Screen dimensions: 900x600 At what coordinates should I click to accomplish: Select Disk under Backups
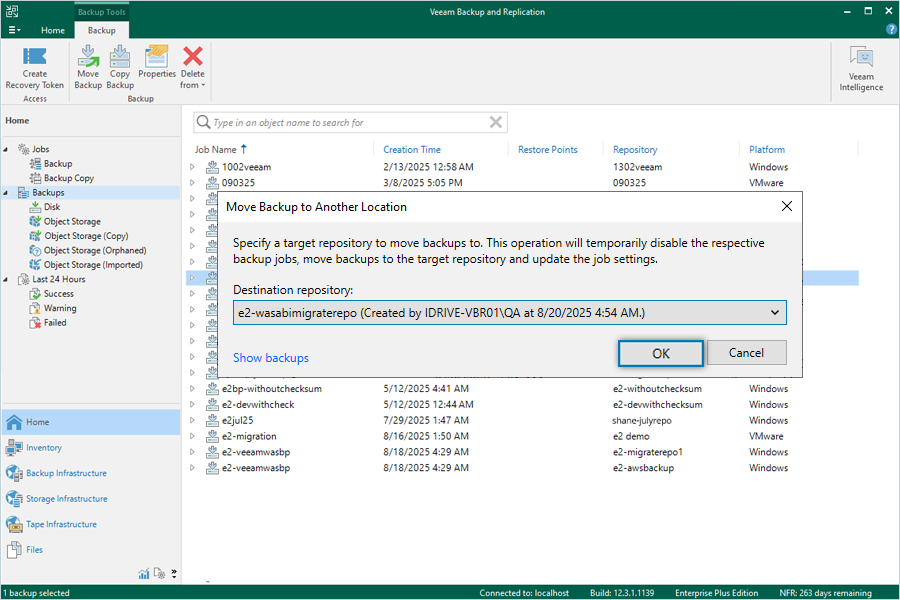pyautogui.click(x=52, y=207)
